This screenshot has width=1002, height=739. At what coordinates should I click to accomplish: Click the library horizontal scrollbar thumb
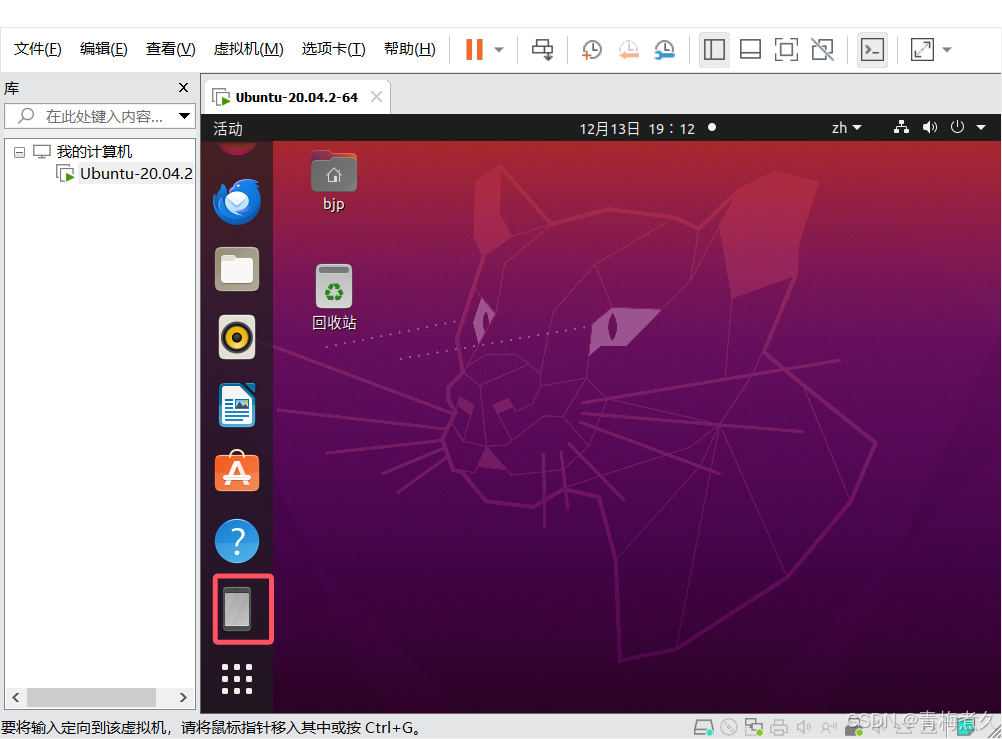coord(91,697)
